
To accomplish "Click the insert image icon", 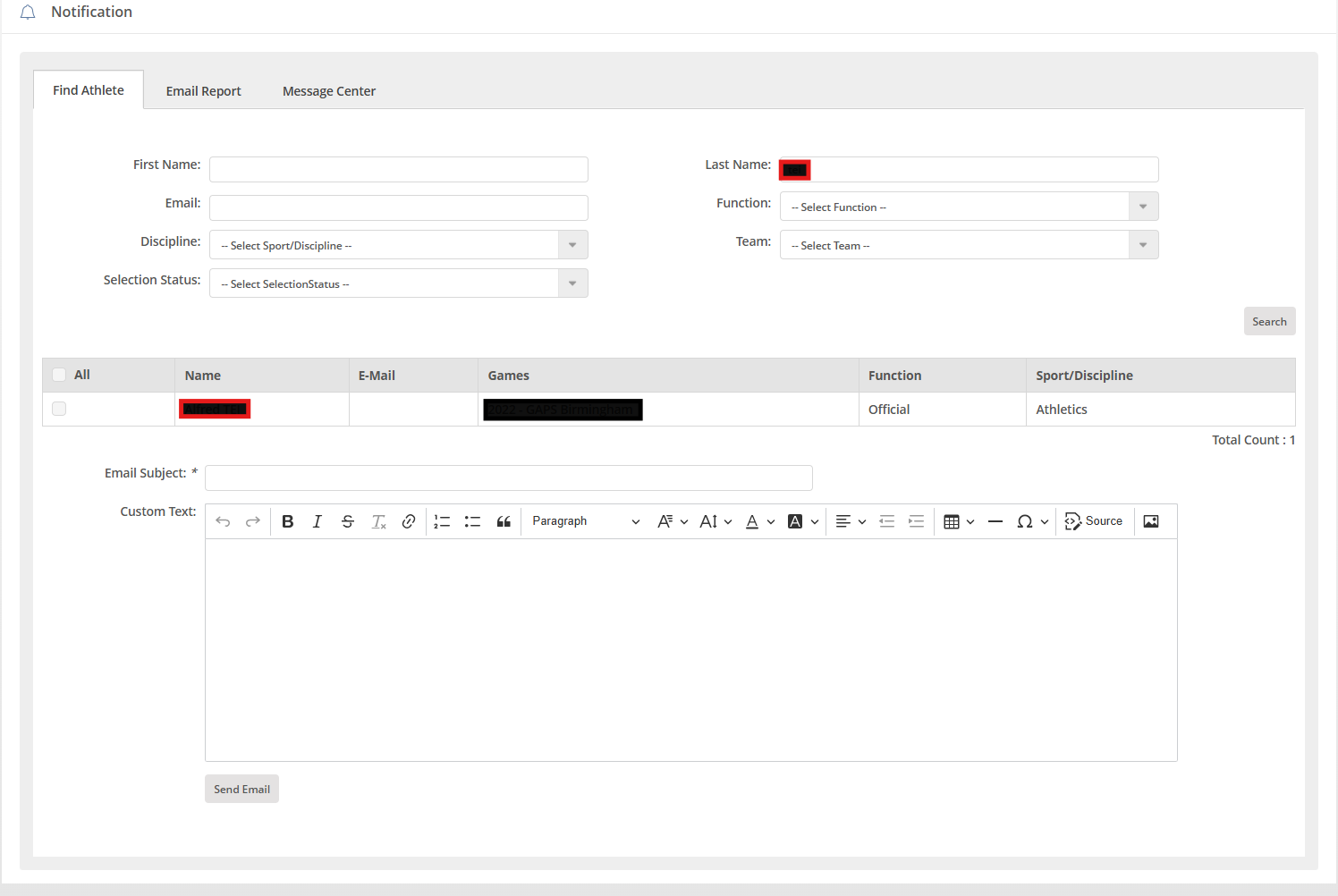I will point(1151,521).
